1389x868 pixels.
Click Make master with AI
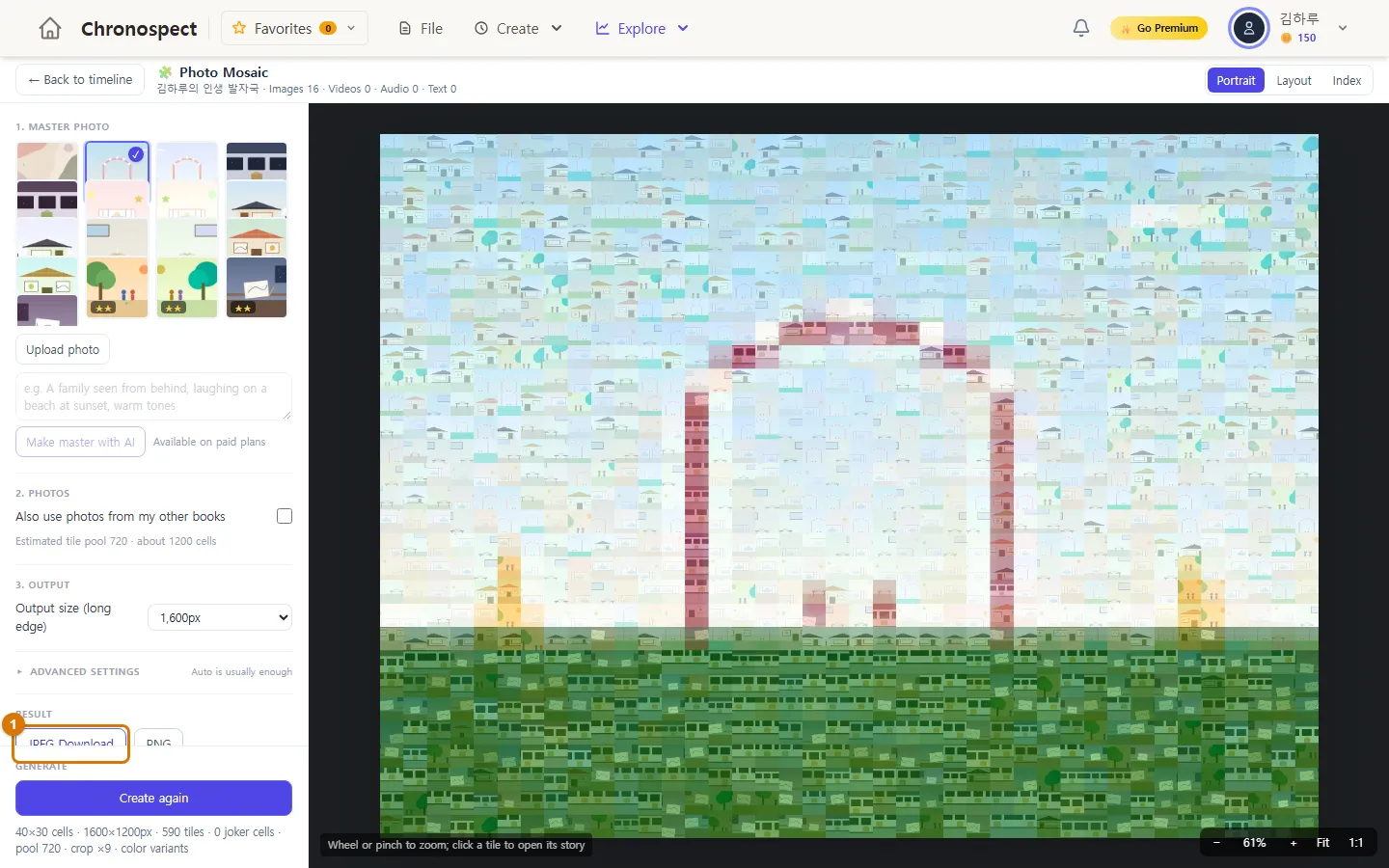(80, 442)
